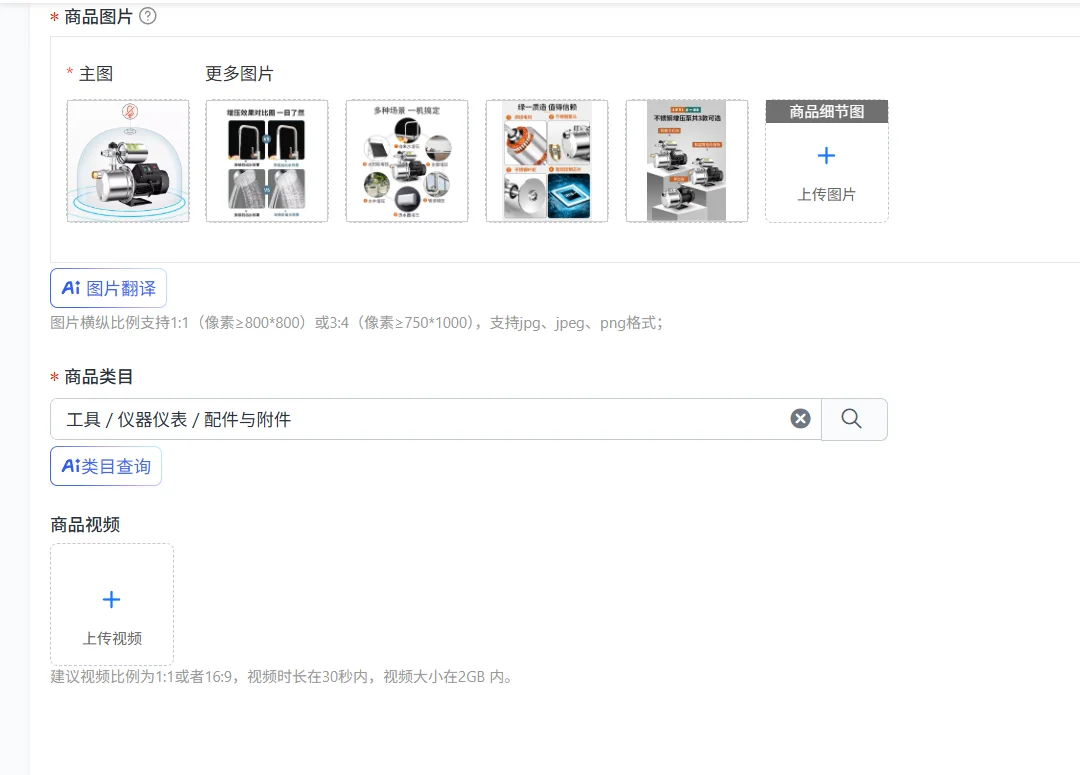Open the faucet and shower comparison image
Viewport: 1080px width, 775px height.
click(x=267, y=161)
